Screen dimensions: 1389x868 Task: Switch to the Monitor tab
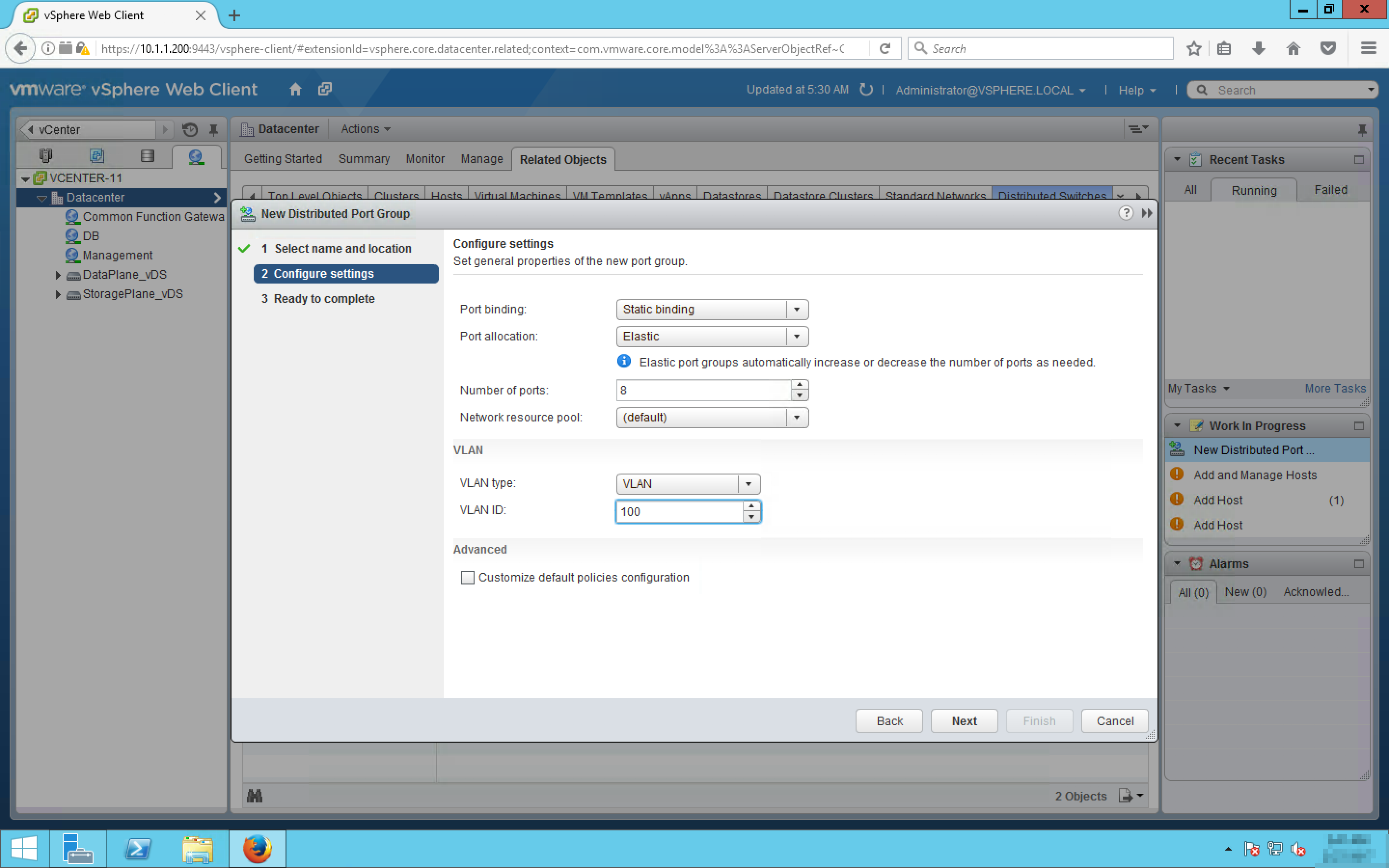(x=425, y=159)
